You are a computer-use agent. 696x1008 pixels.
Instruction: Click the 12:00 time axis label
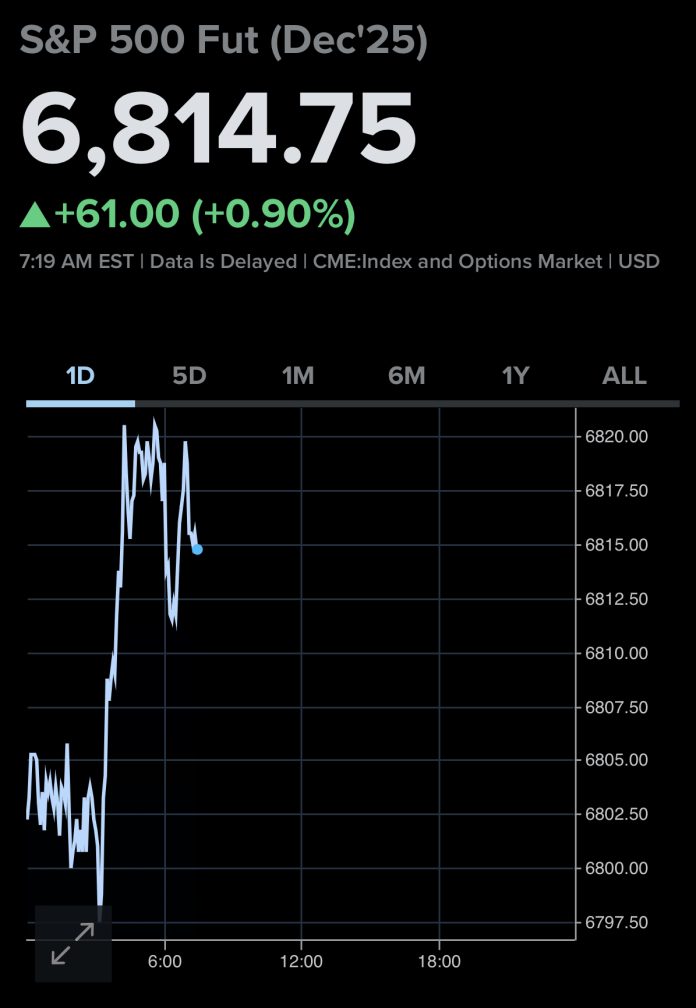tap(301, 962)
